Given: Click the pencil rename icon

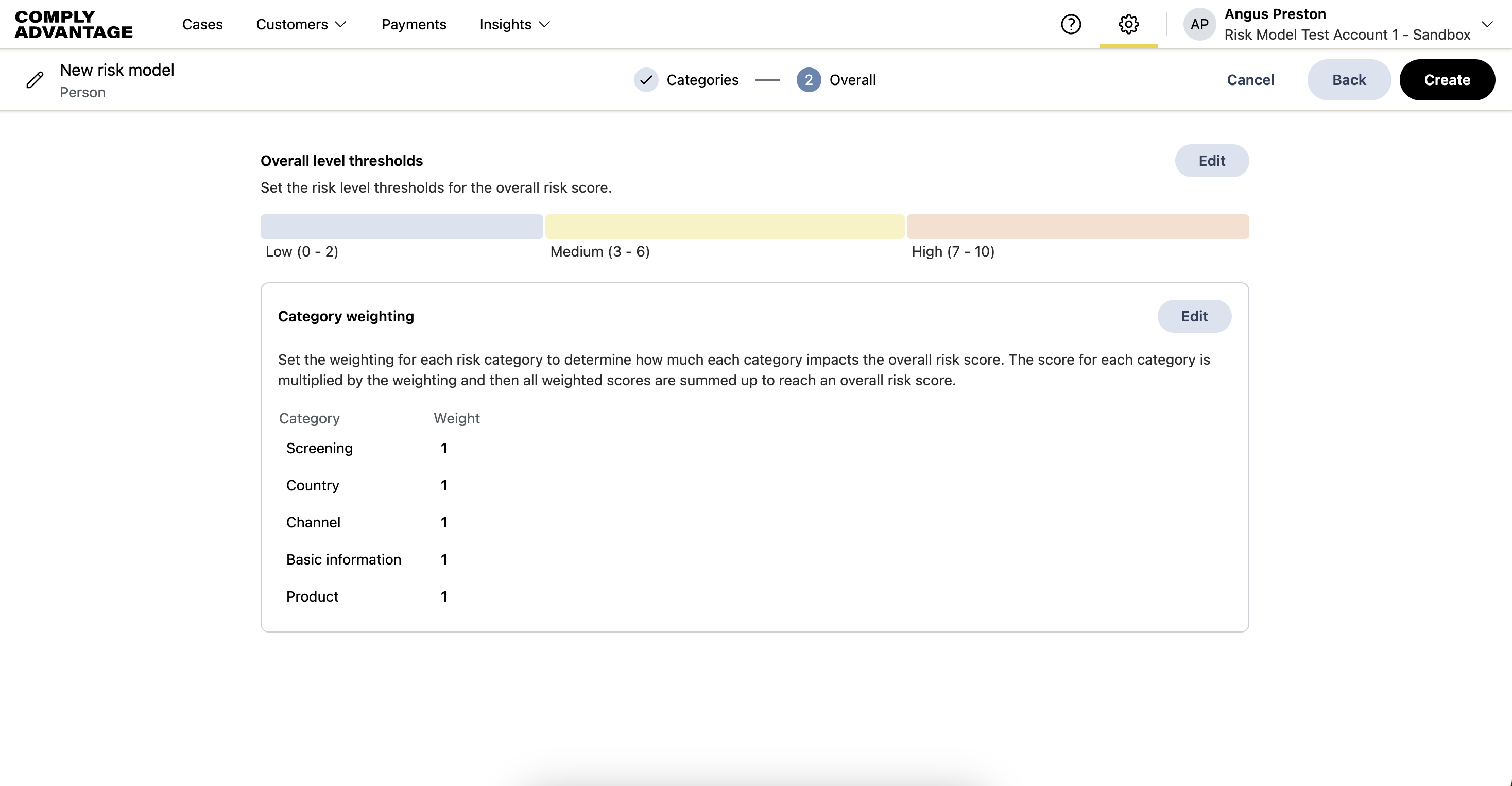Looking at the screenshot, I should coord(35,80).
